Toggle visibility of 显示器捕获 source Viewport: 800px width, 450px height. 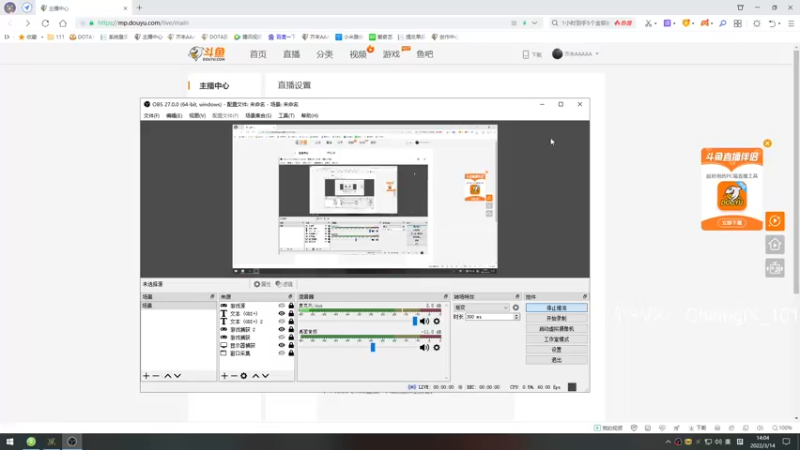click(x=282, y=345)
